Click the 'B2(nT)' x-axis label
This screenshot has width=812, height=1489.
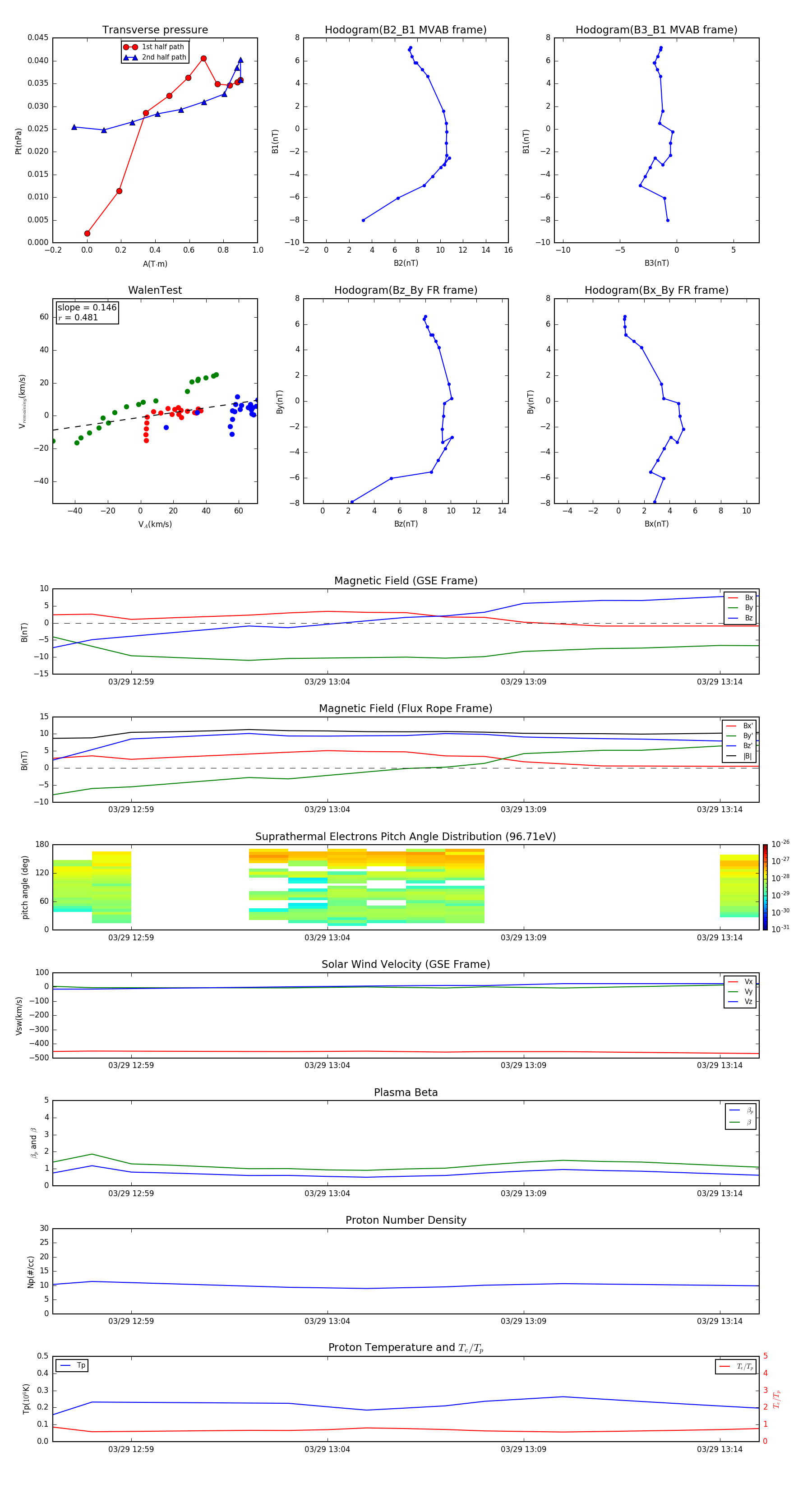(x=406, y=263)
